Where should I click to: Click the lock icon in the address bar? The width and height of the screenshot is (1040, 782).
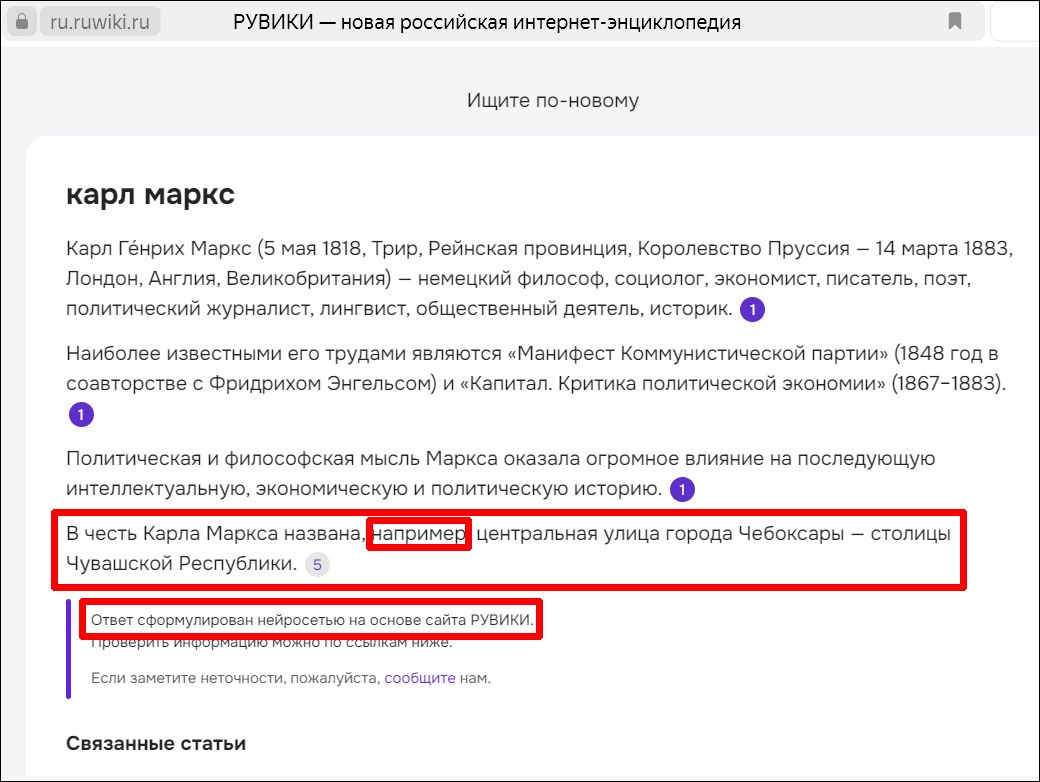(x=21, y=22)
